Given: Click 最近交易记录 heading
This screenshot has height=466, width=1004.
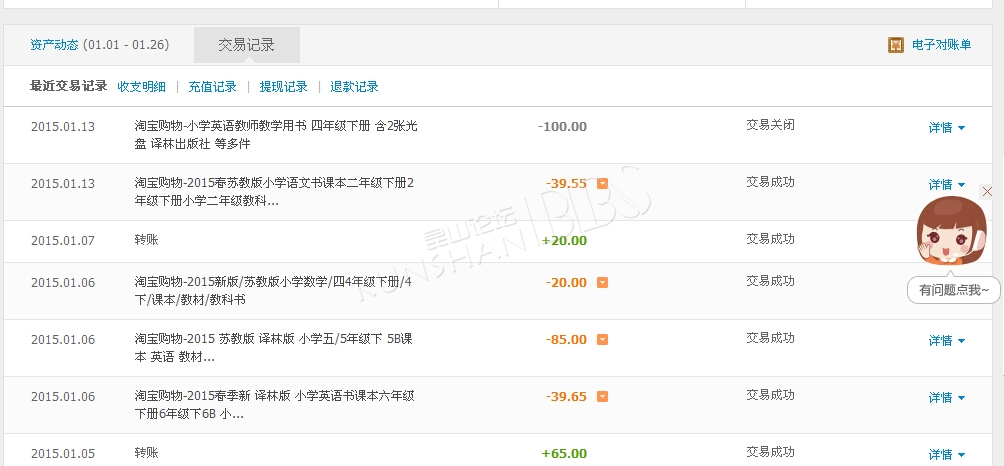Looking at the screenshot, I should point(69,86).
